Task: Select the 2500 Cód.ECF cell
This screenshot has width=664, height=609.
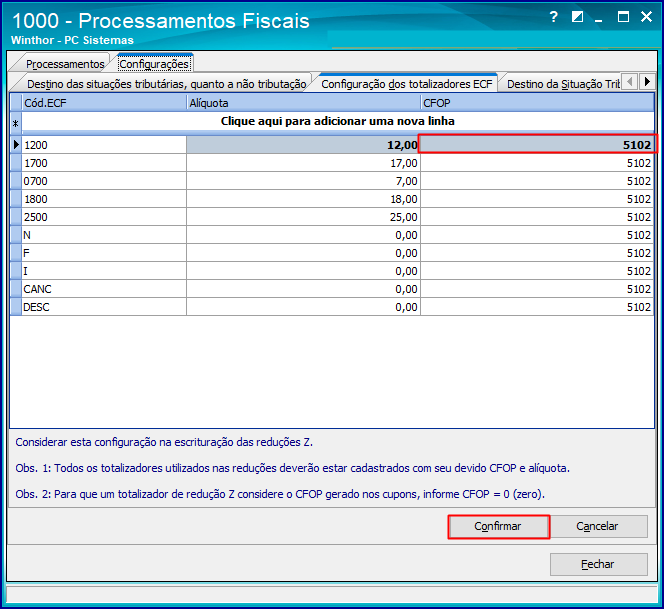Action: [104, 217]
